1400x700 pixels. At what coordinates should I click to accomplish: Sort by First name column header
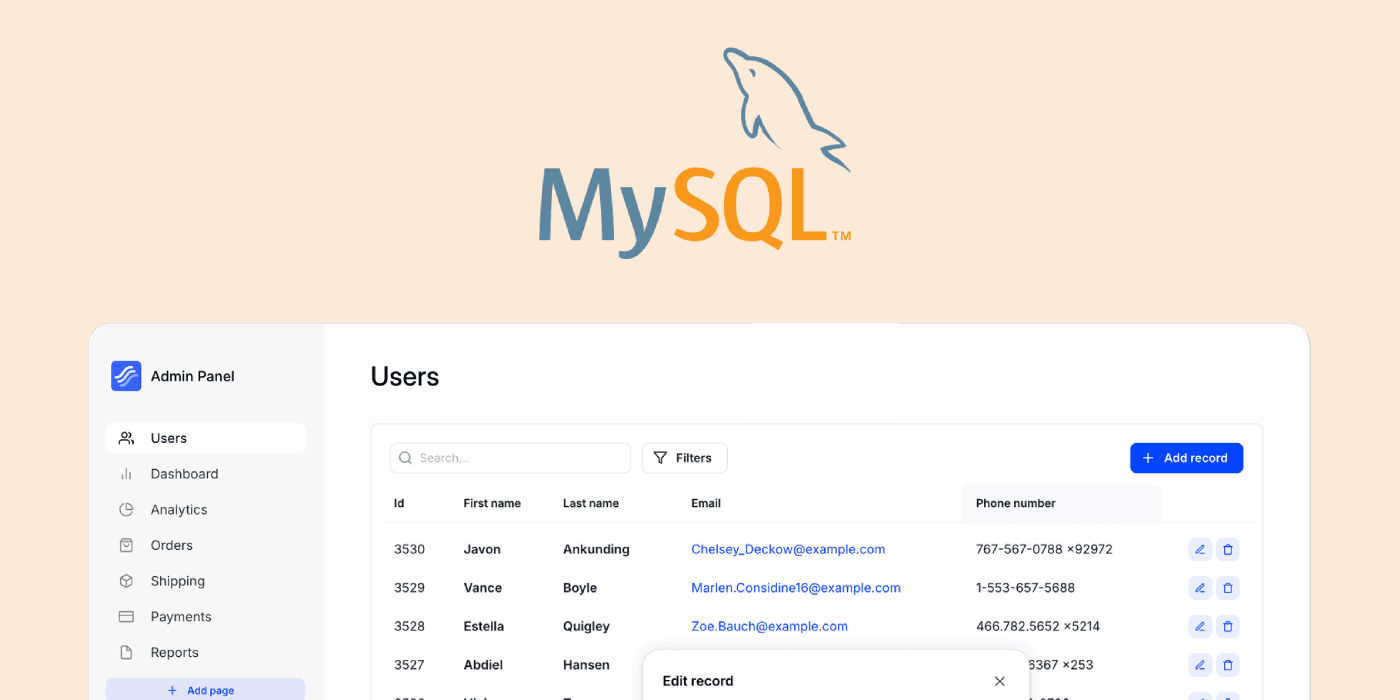492,503
